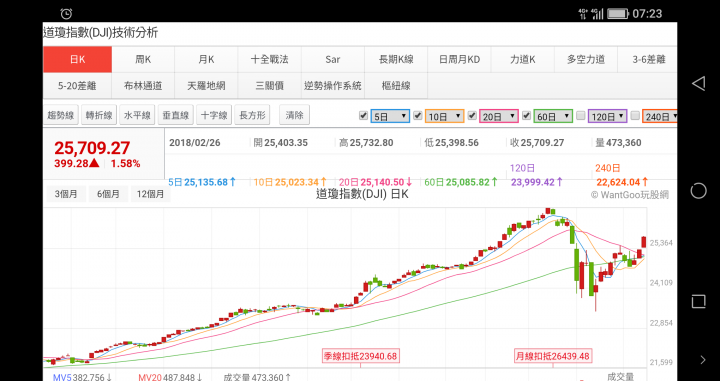
Task: Open the 三關價 tab
Action: tap(270, 86)
